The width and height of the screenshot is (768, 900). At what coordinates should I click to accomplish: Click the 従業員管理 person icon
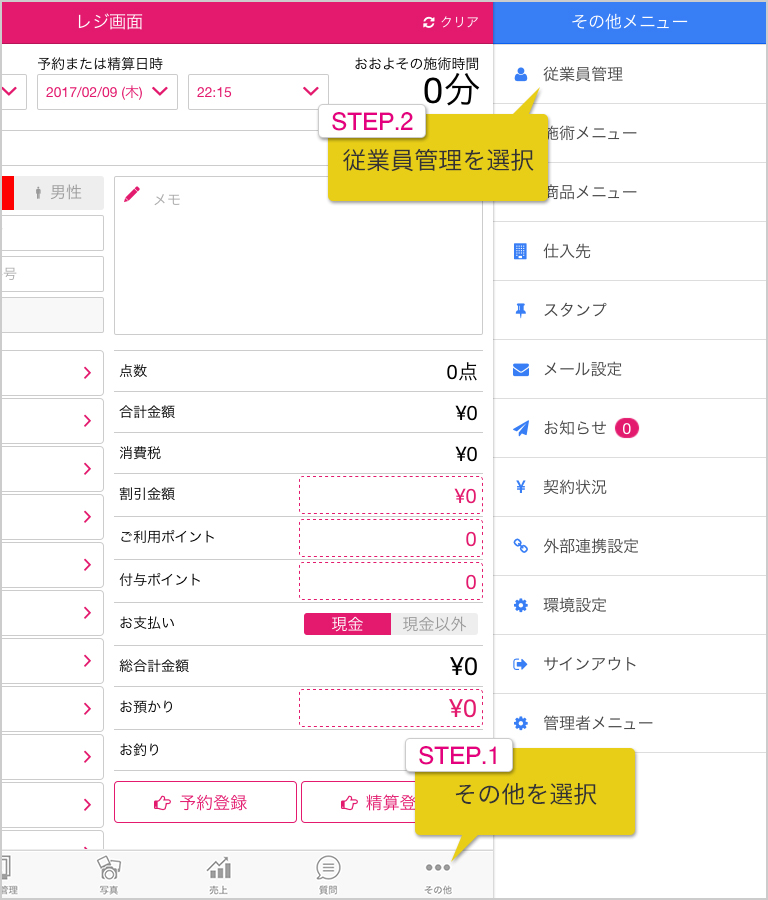pos(521,74)
